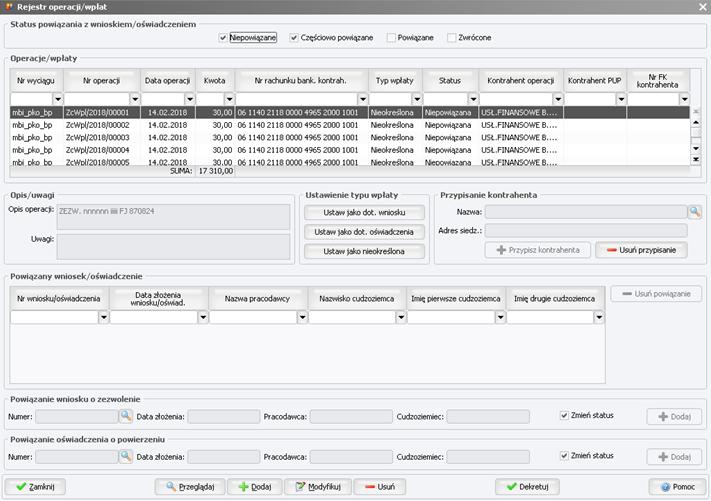Screen dimensions: 711x501
Task: Open the Status column filter dropdown
Action: point(473,99)
